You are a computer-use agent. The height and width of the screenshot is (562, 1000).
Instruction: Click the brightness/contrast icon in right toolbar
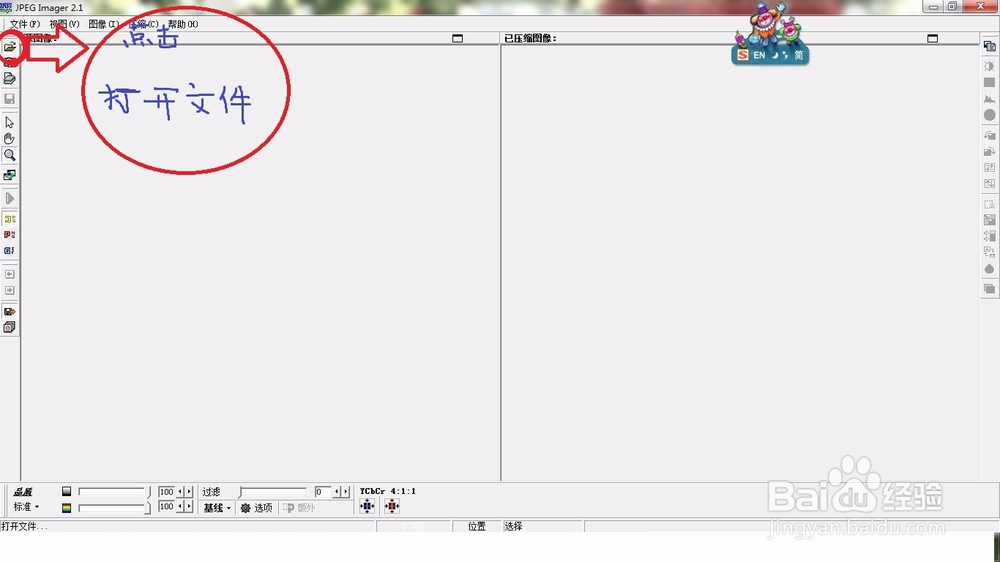[x=989, y=66]
